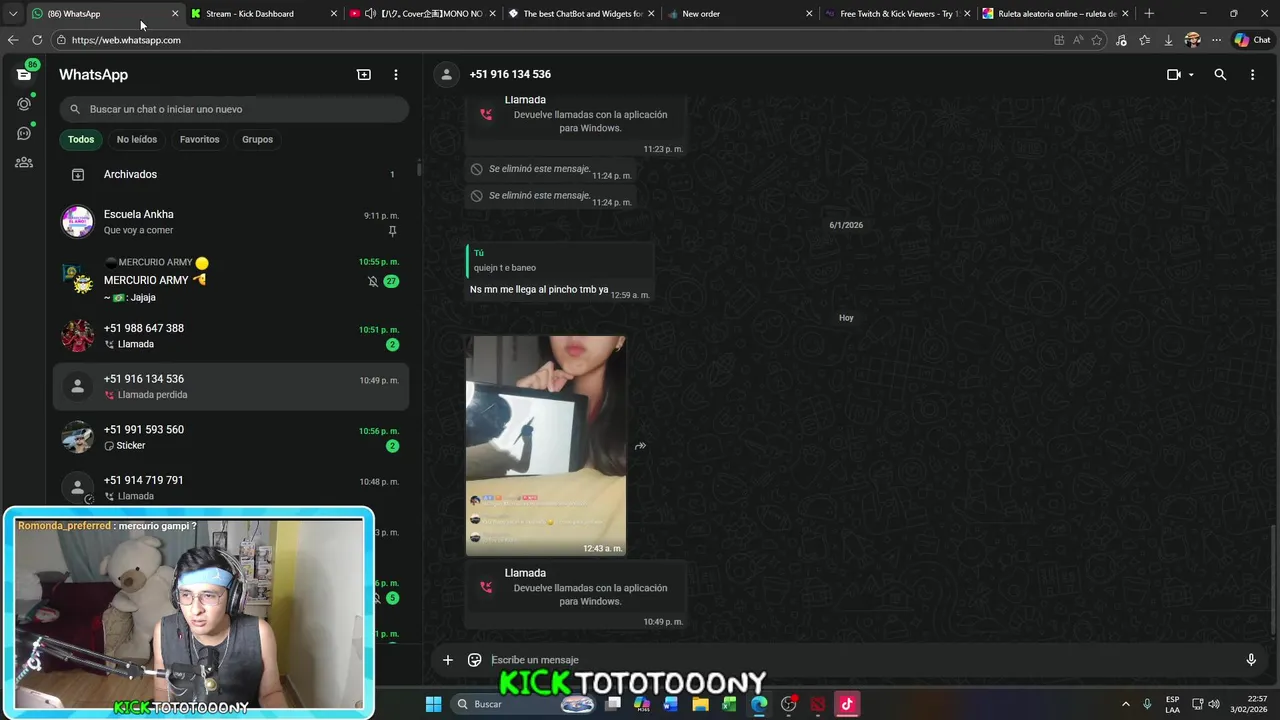Click the muted bell icon on MERCURIO ARMY
The height and width of the screenshot is (720, 1280).
pyautogui.click(x=373, y=281)
